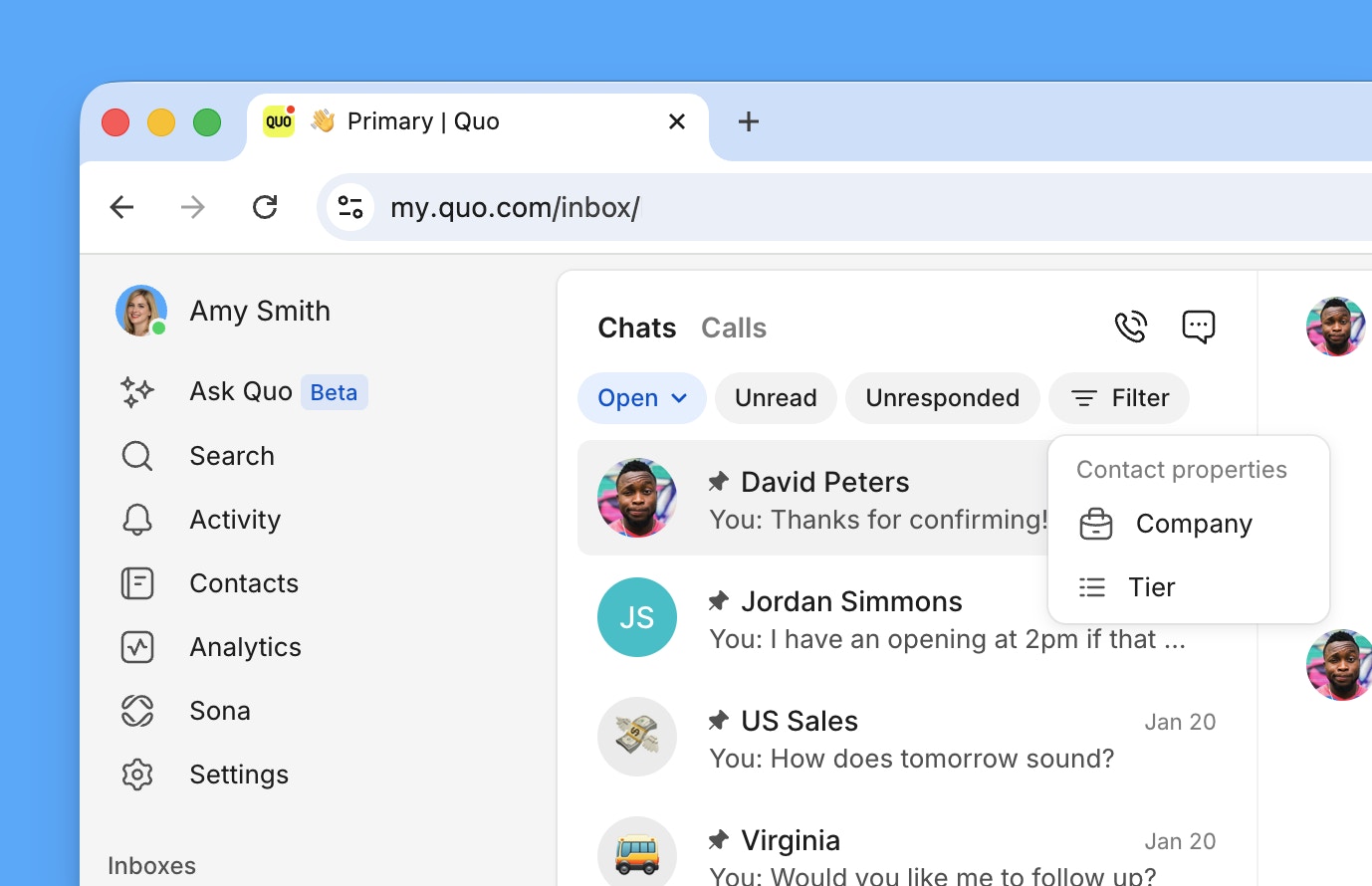Open Ask Quo sparkle icon
The height and width of the screenshot is (886, 1372).
pyautogui.click(x=137, y=392)
